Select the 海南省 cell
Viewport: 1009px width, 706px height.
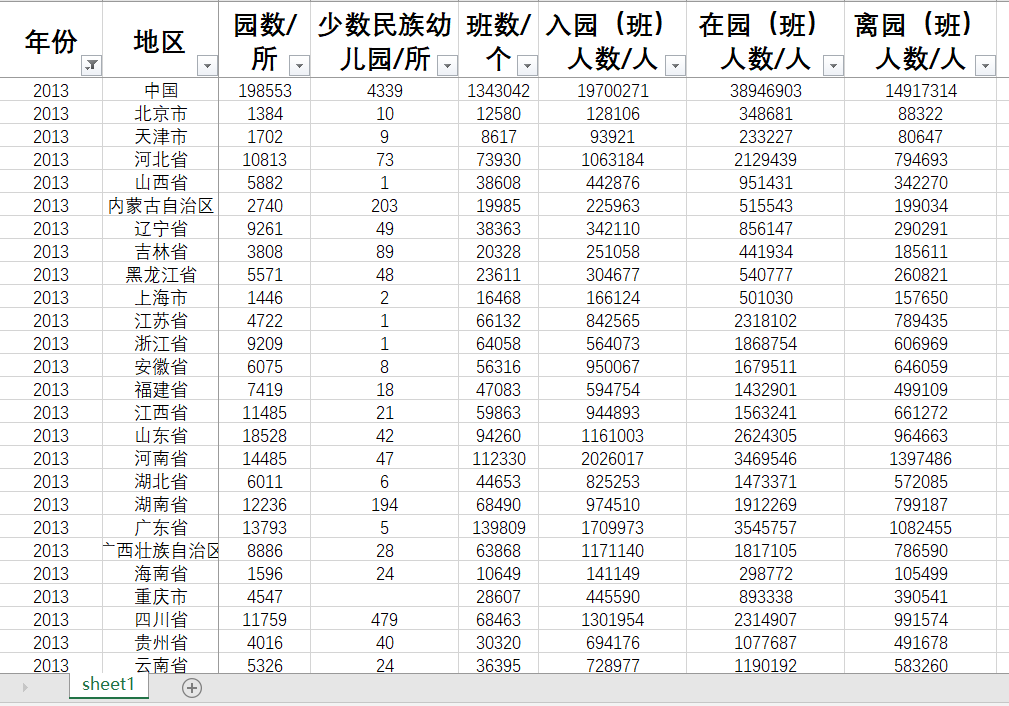(x=160, y=574)
